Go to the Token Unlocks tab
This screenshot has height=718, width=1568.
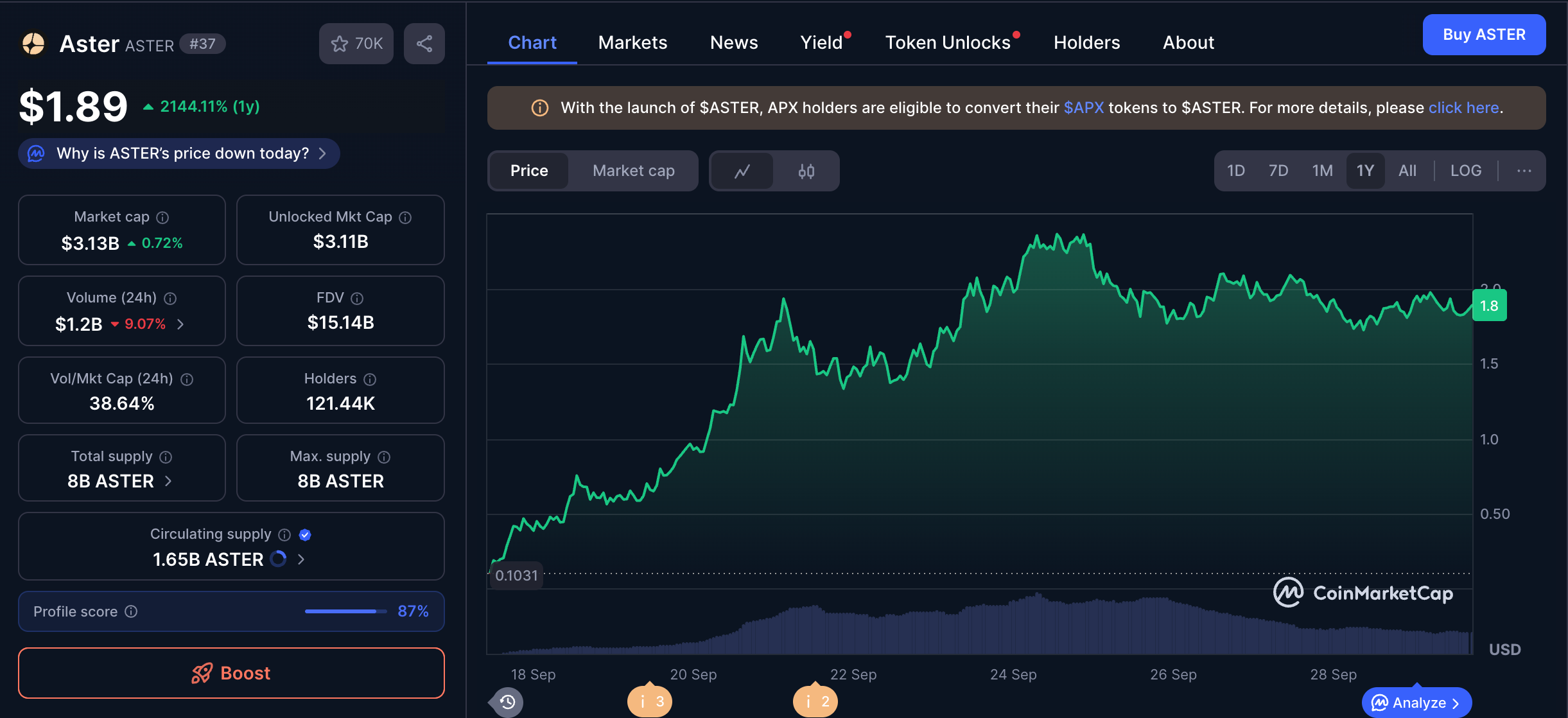tap(948, 42)
